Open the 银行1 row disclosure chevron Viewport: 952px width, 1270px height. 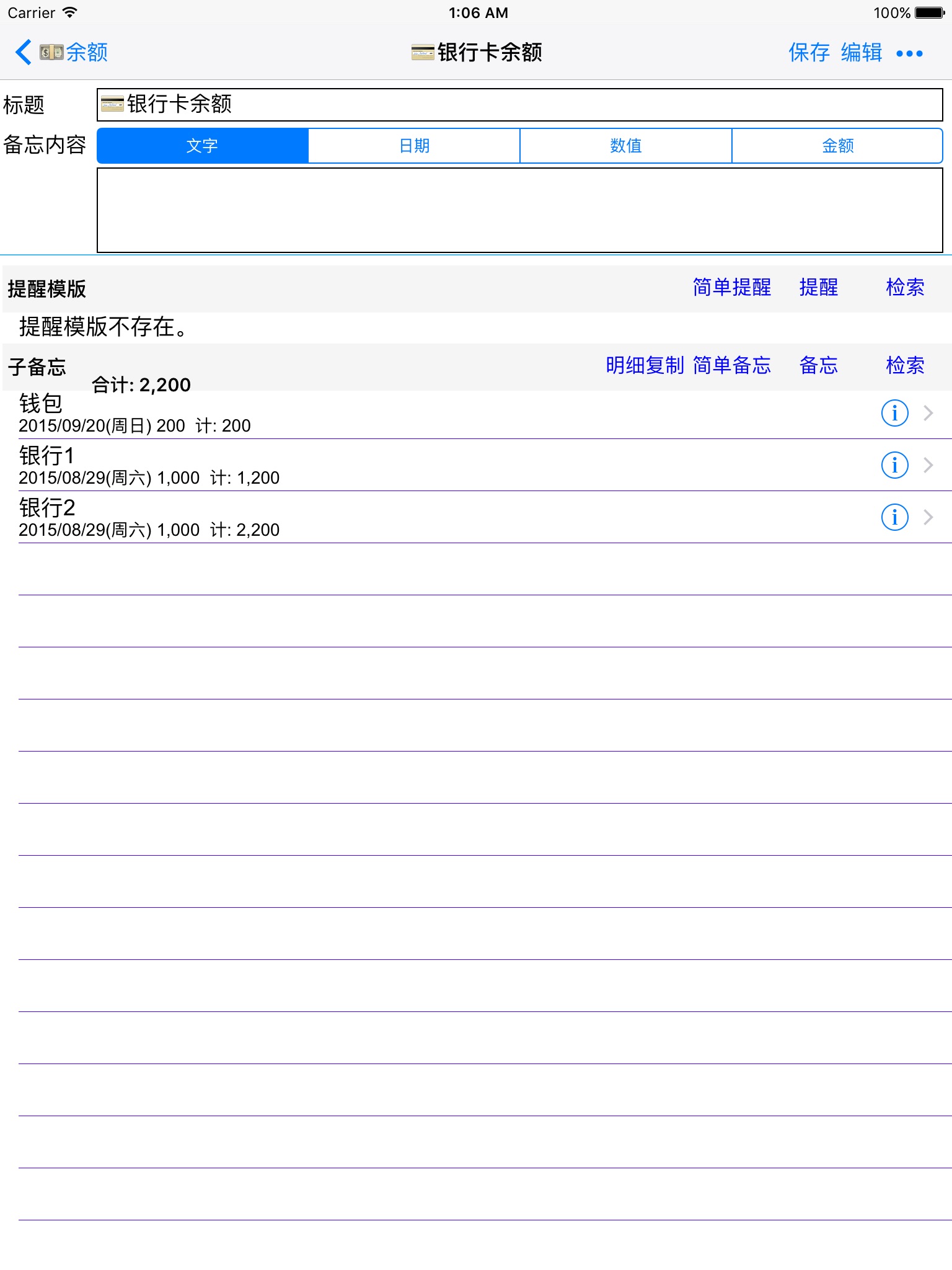(928, 465)
